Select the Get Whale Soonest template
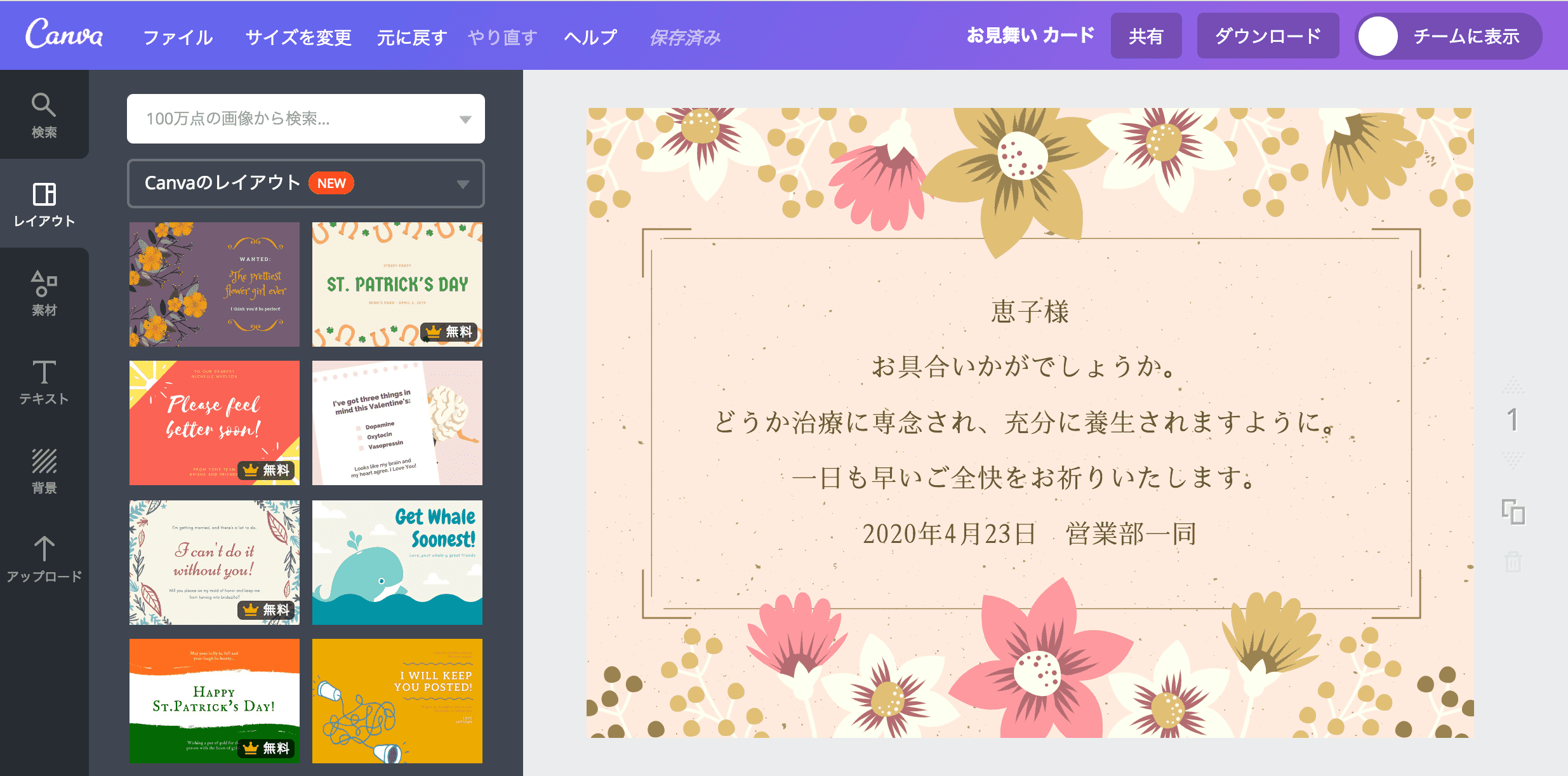1568x776 pixels. (x=397, y=561)
